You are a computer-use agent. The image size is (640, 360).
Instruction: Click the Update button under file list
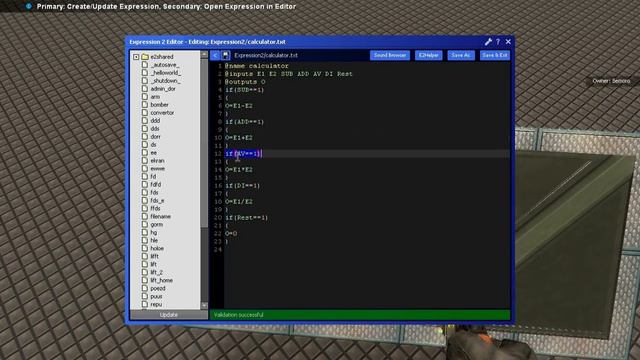pos(169,315)
